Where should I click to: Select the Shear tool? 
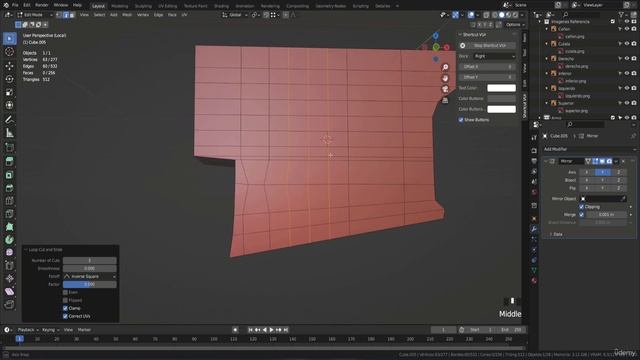pos(9,291)
